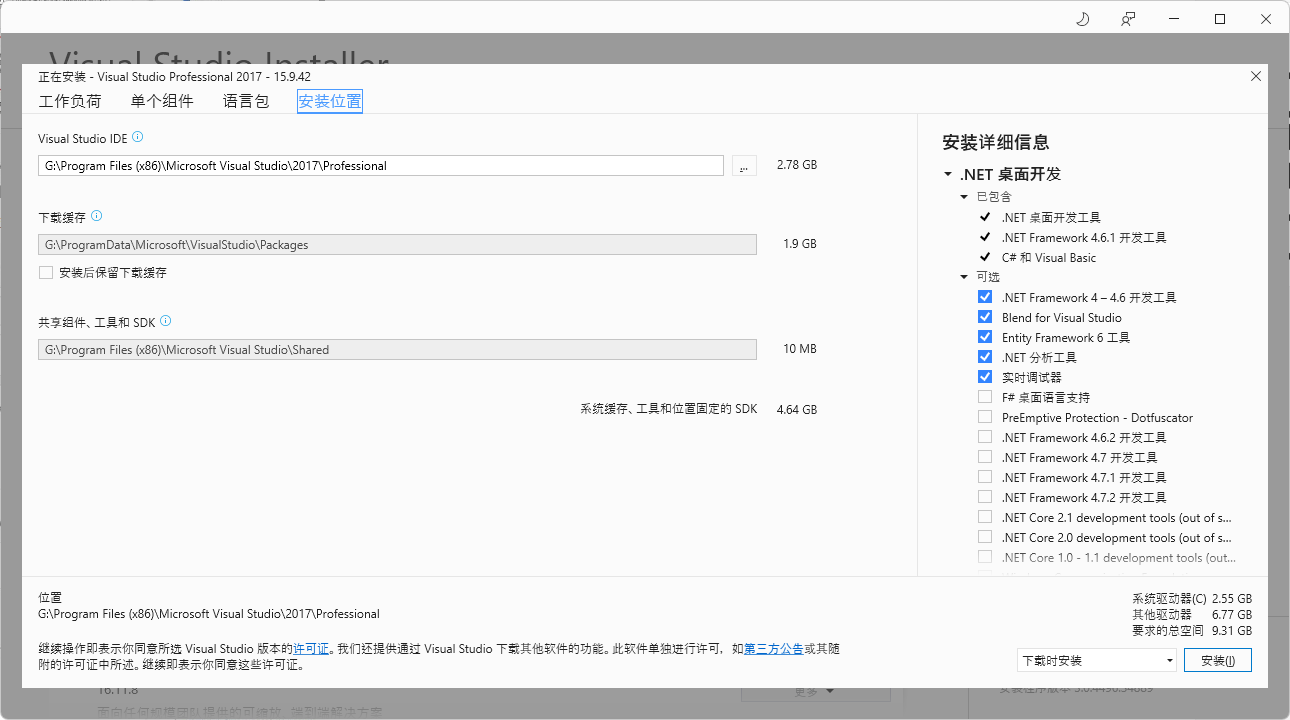Check .NET Framework 4.7.1 开发工具
Screen dimensions: 1290x720
985,477
